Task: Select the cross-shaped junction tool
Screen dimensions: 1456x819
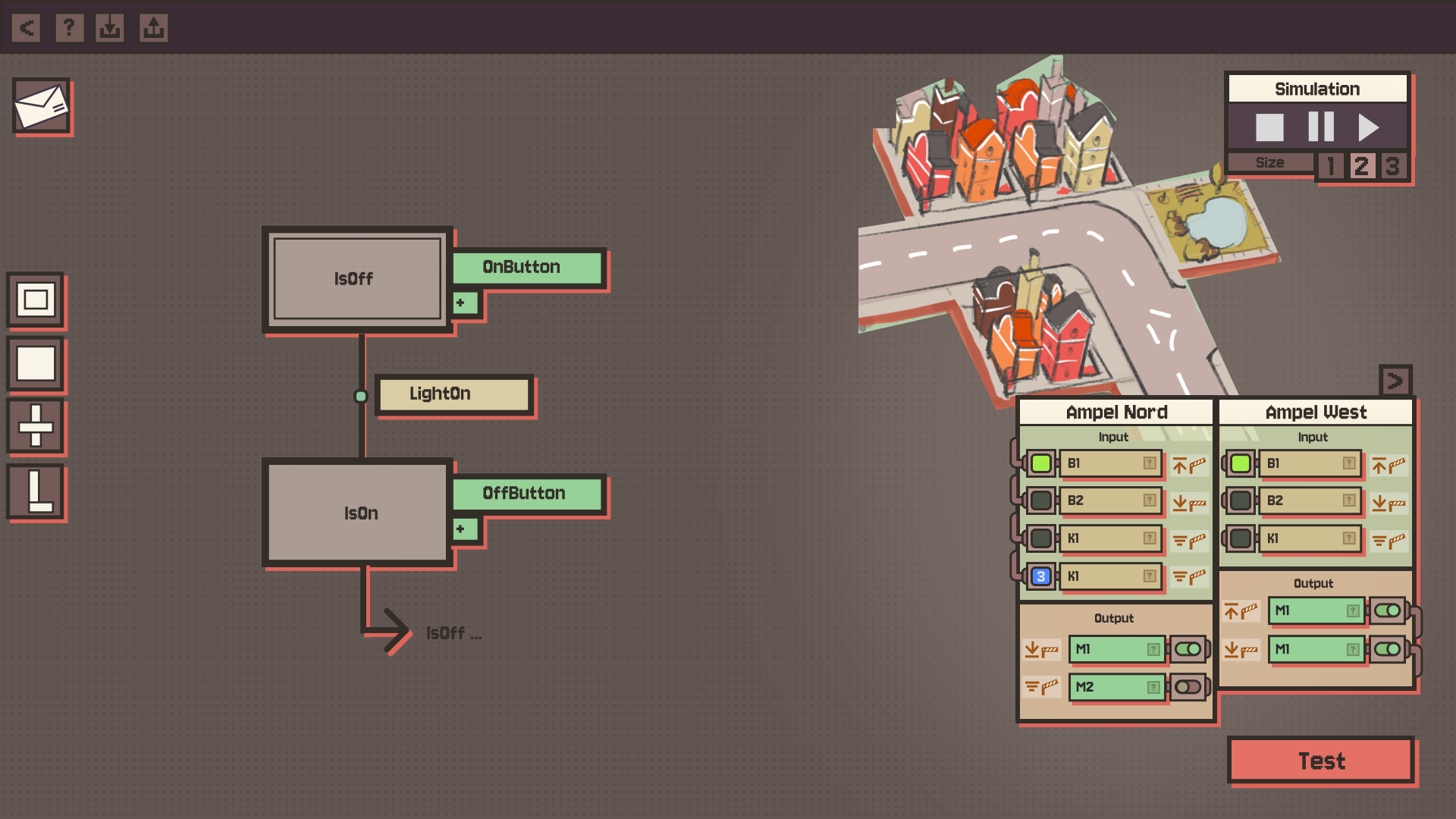Action: (36, 426)
